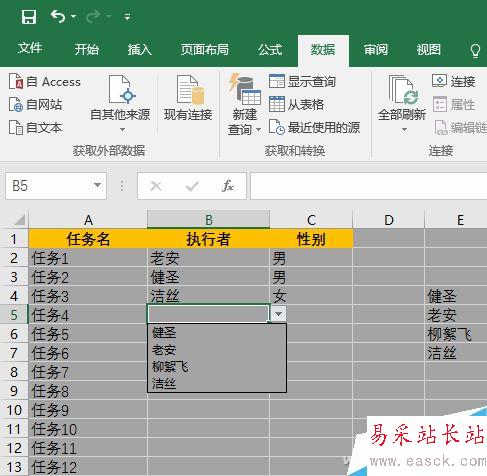Click cell C4 containing 女
This screenshot has width=487, height=476.
(311, 296)
